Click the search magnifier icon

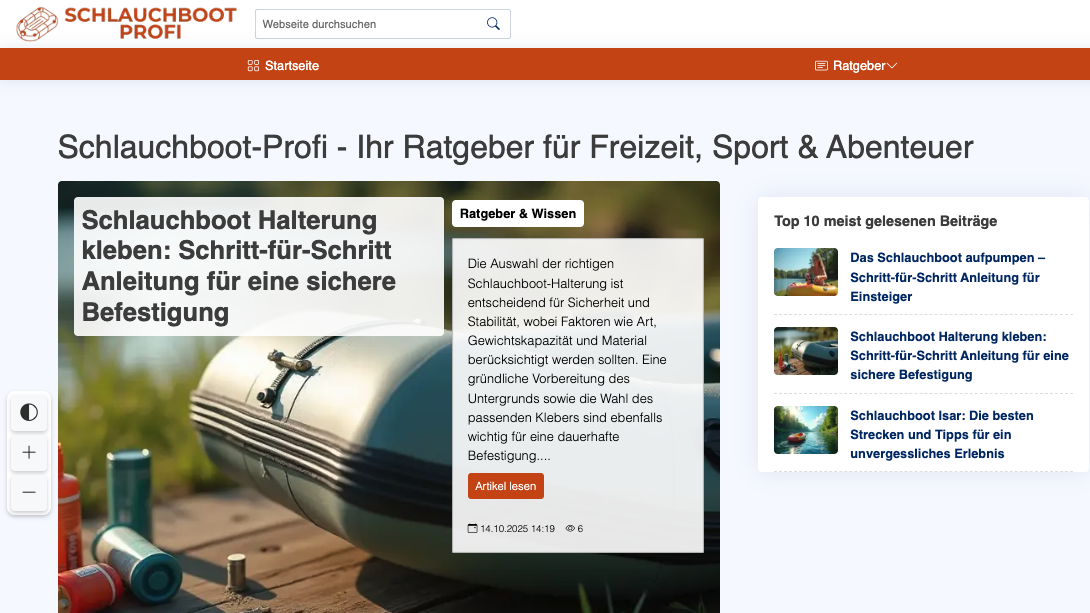click(x=492, y=23)
